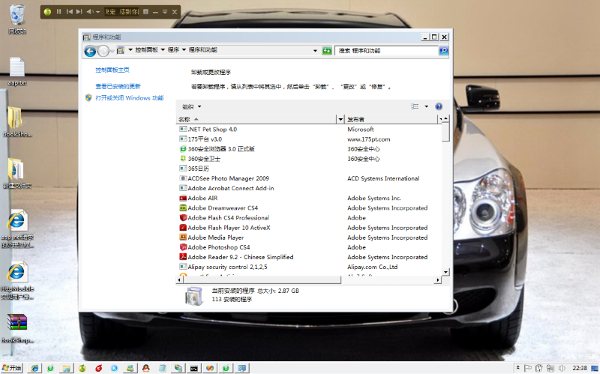Click the www.175pt.com publisher cell
600x374 pixels.
click(x=368, y=139)
